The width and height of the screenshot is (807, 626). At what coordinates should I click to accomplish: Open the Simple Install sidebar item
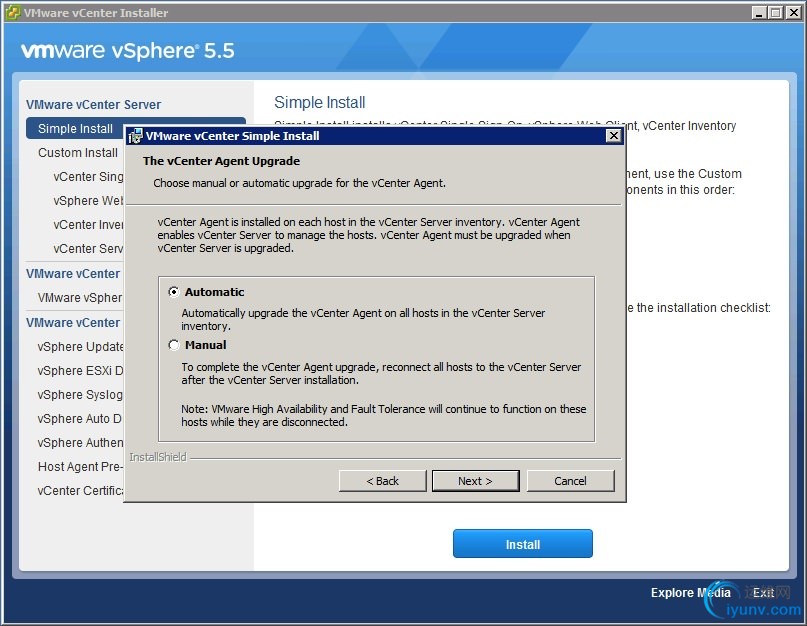75,129
